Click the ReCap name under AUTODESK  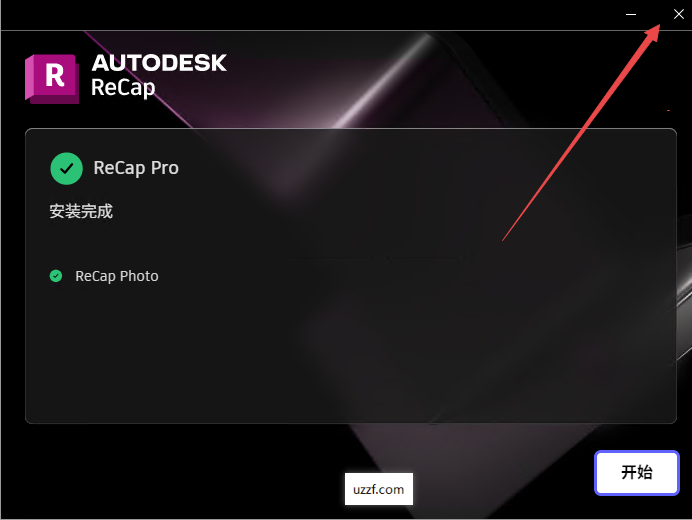[x=123, y=87]
